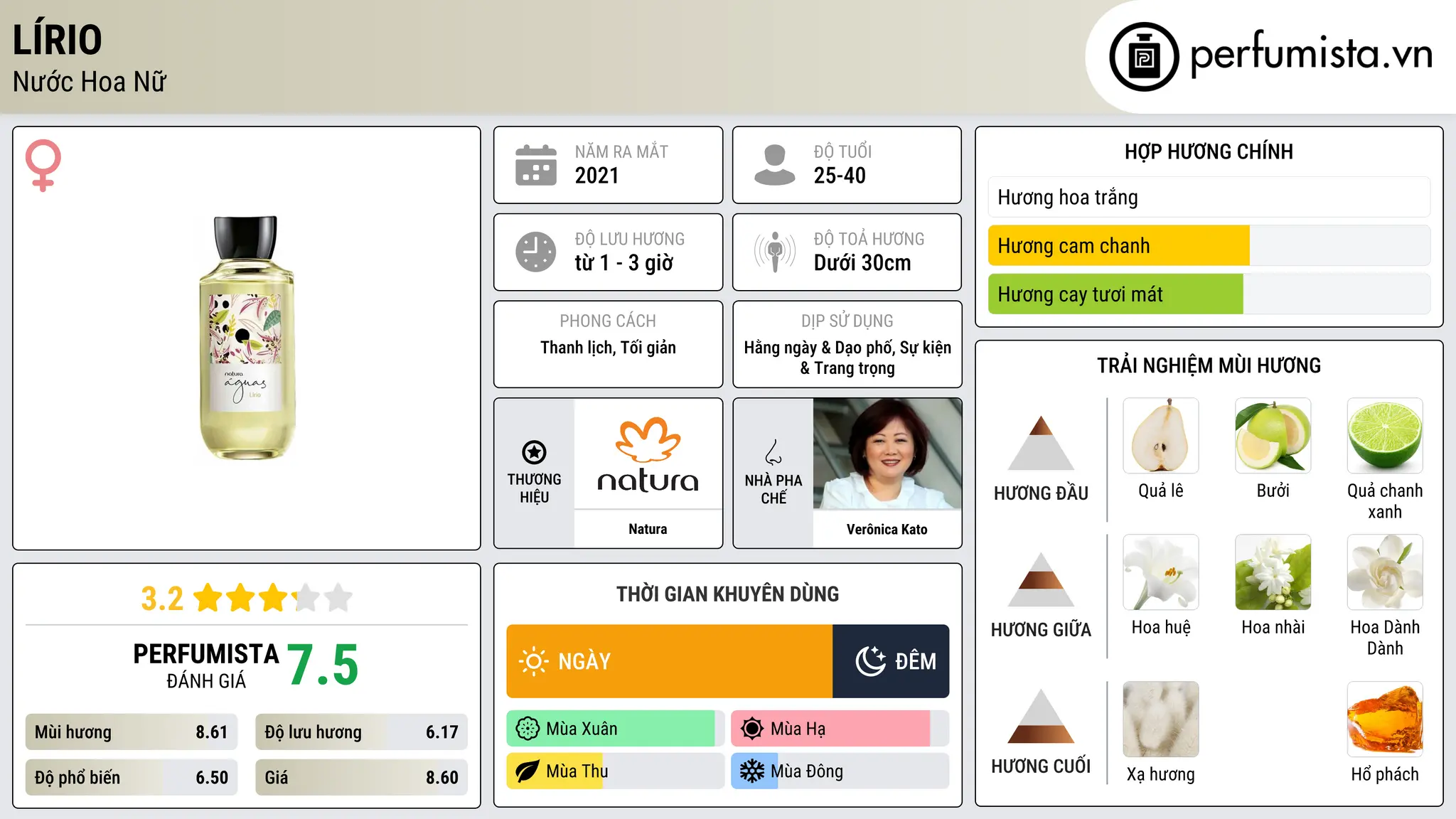
Task: Click the leaf icon for Mùa Thu
Action: [528, 771]
